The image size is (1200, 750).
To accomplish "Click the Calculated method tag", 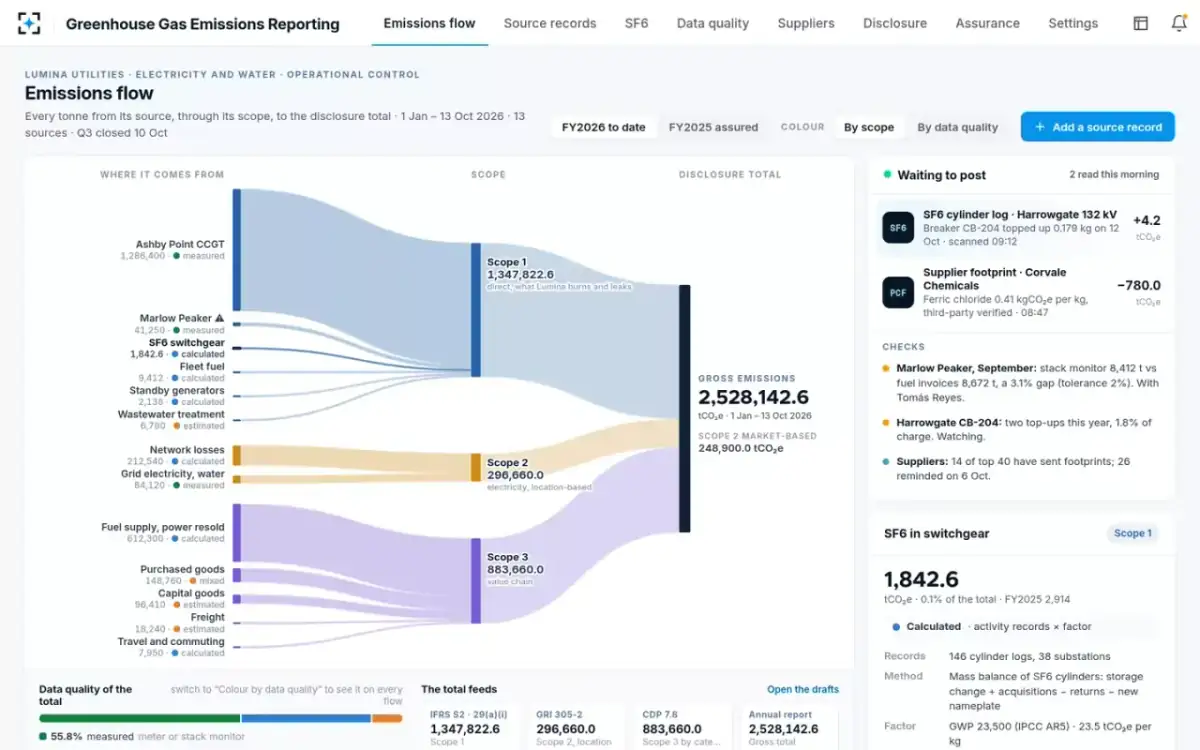I will pyautogui.click(x=933, y=627).
